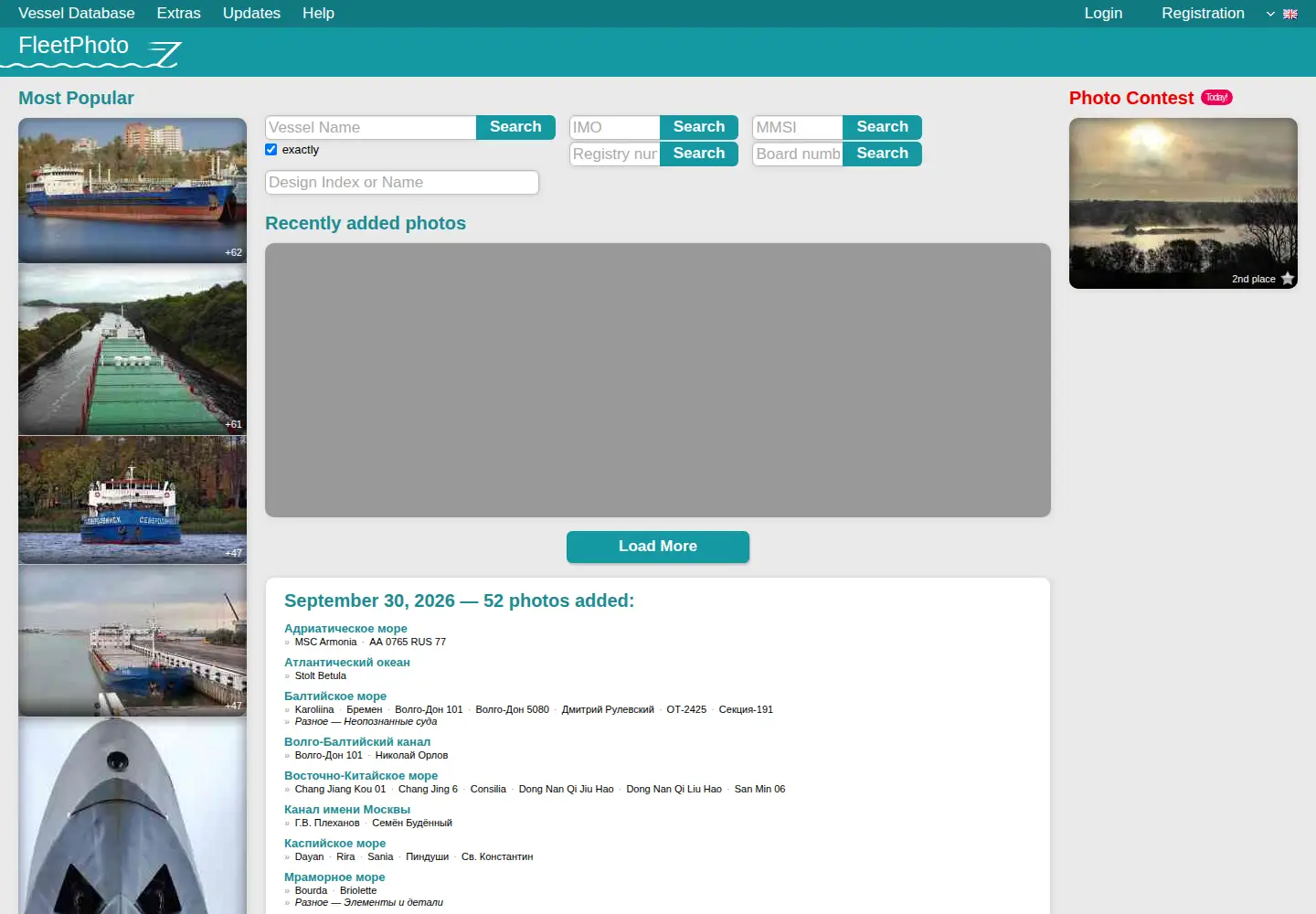This screenshot has width=1316, height=914.
Task: Open the Волго-Дон 5080 vessel link
Action: pyautogui.click(x=512, y=709)
